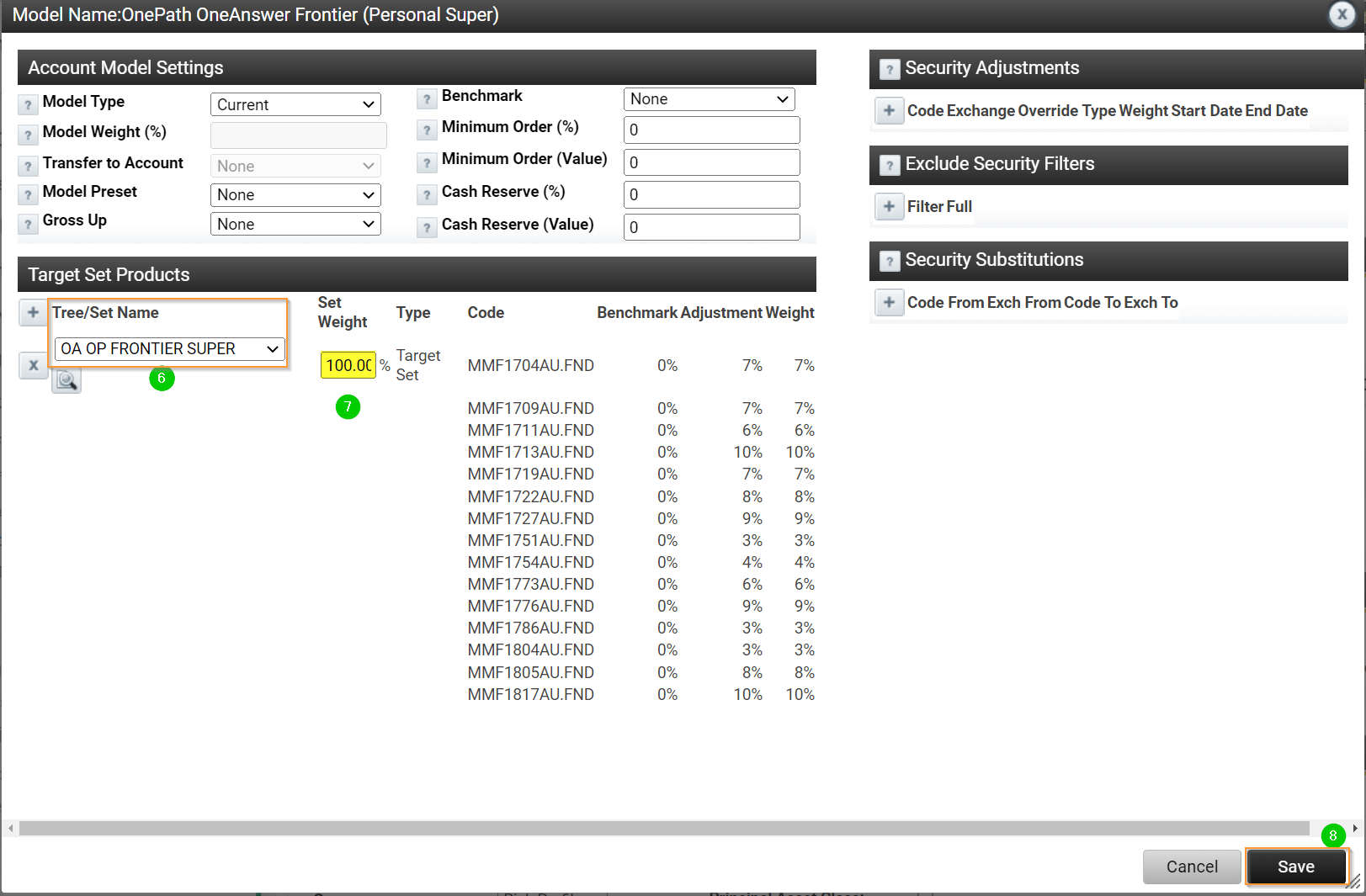Click the scrollbar left arrow
The image size is (1366, 896).
(10, 829)
